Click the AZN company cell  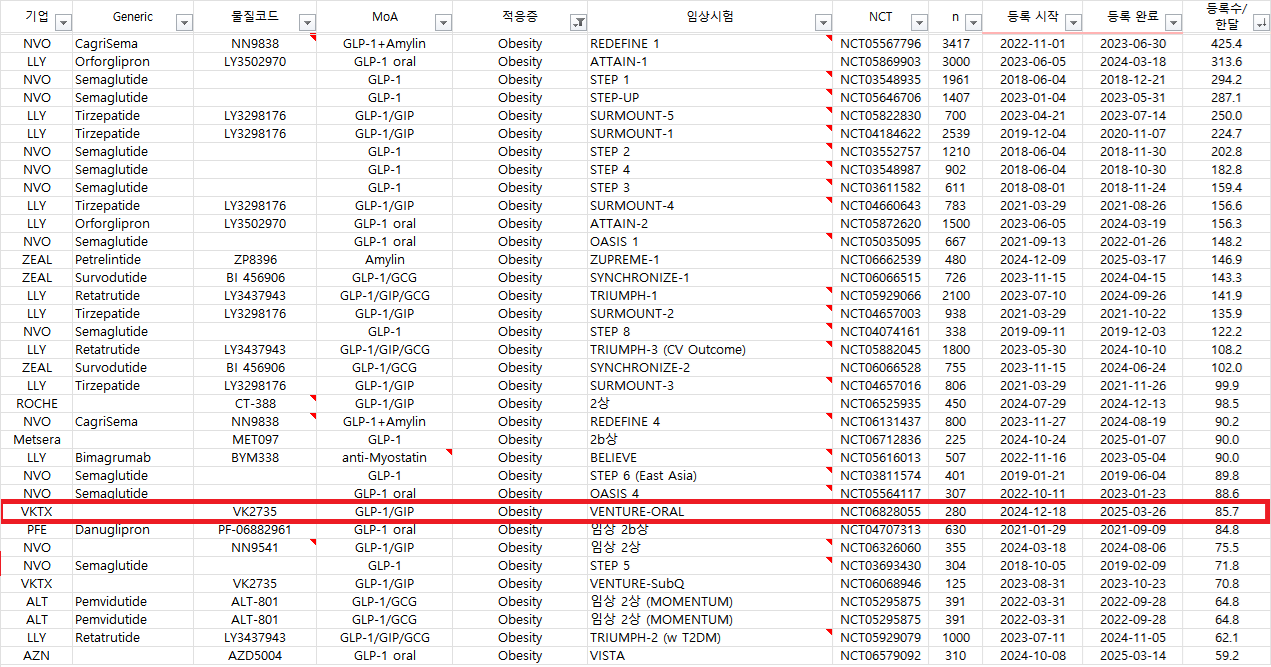37,656
